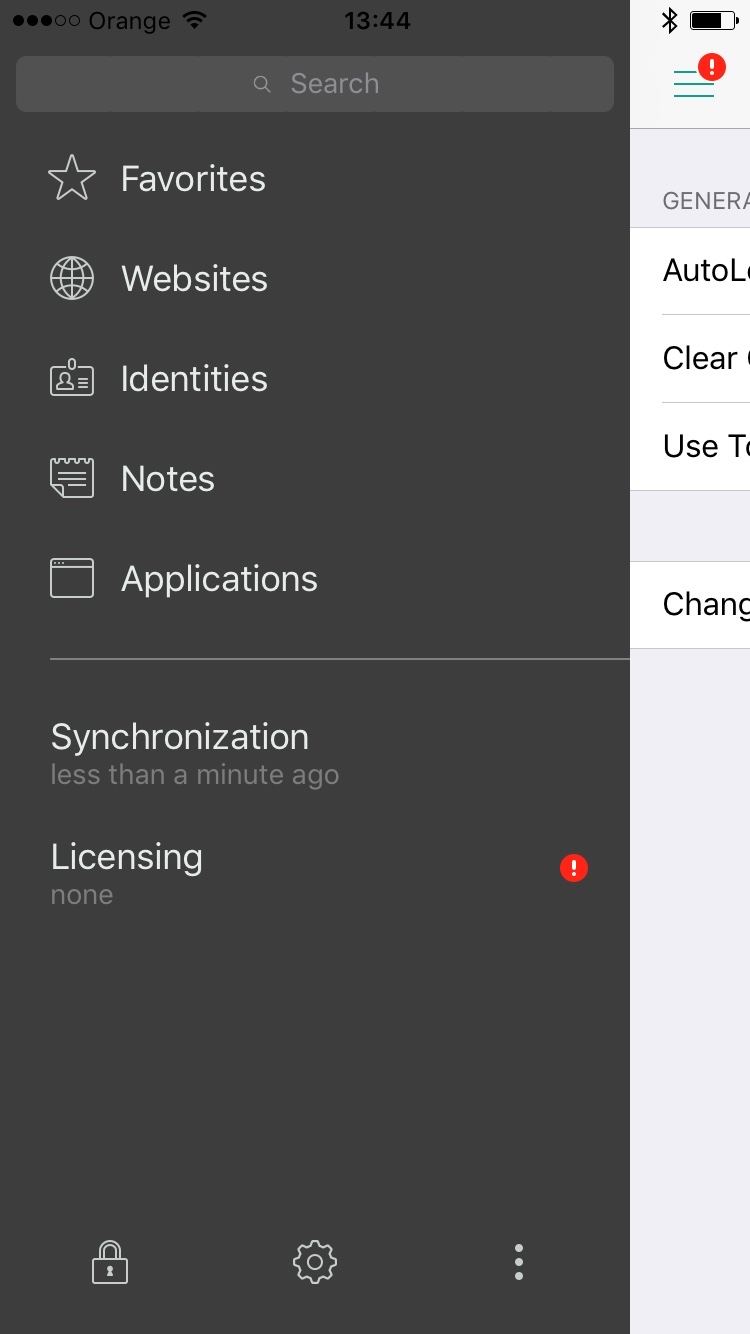750x1334 pixels.
Task: Lock the vault with padlock icon
Action: [x=110, y=1262]
